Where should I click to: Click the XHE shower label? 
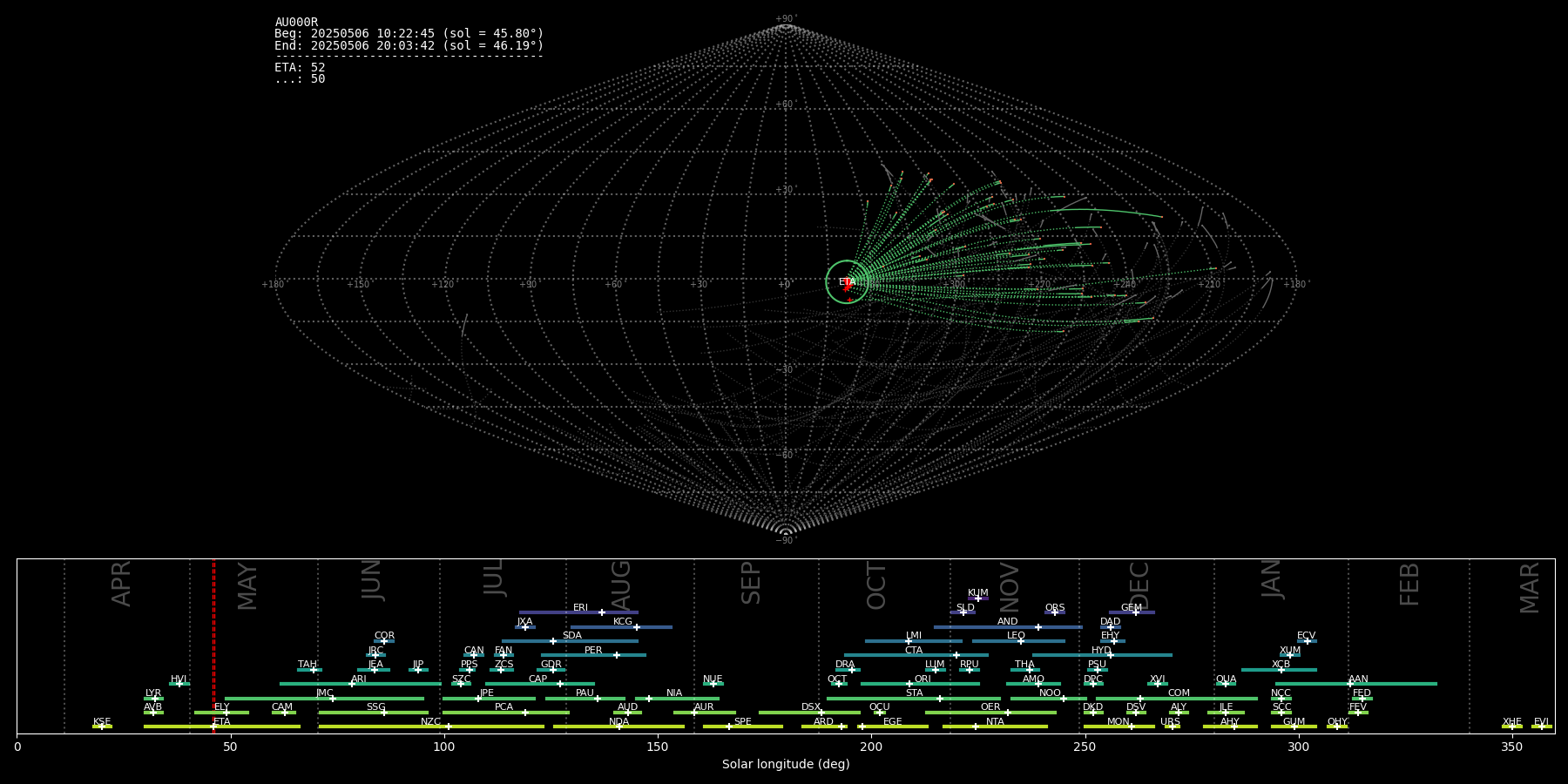point(1512,722)
